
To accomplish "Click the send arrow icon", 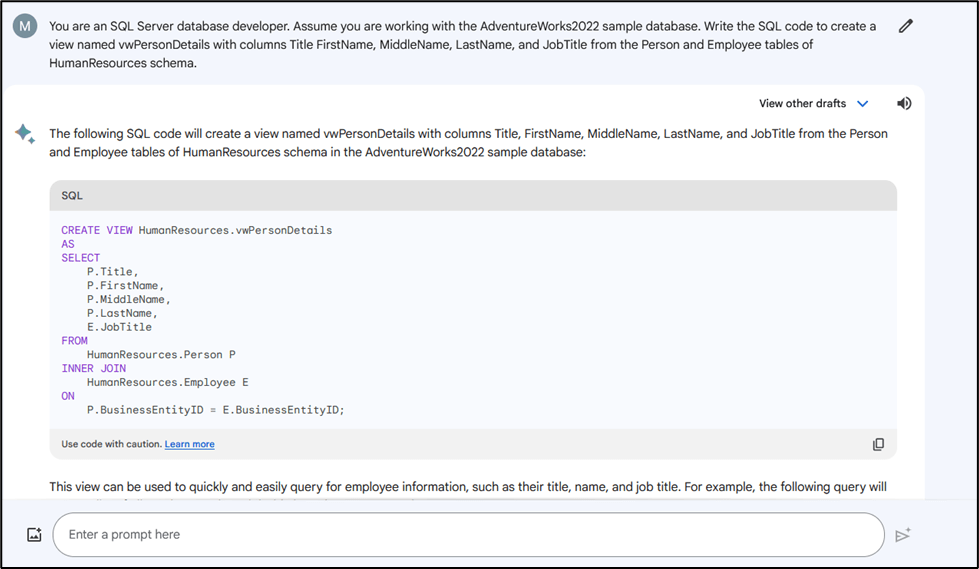I will (x=903, y=535).
